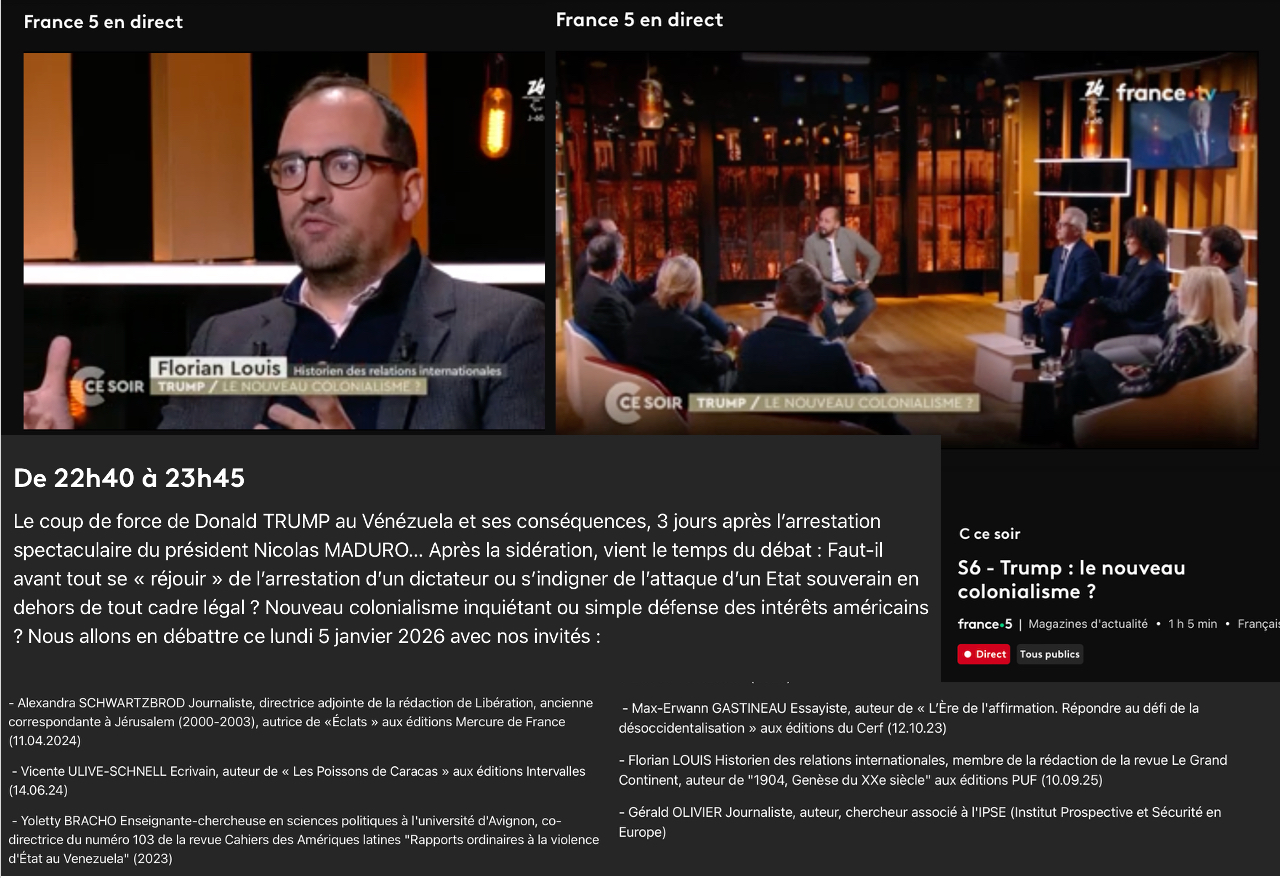Open the studio debate video thumbnail
Viewport: 1280px width, 878px height.
907,250
